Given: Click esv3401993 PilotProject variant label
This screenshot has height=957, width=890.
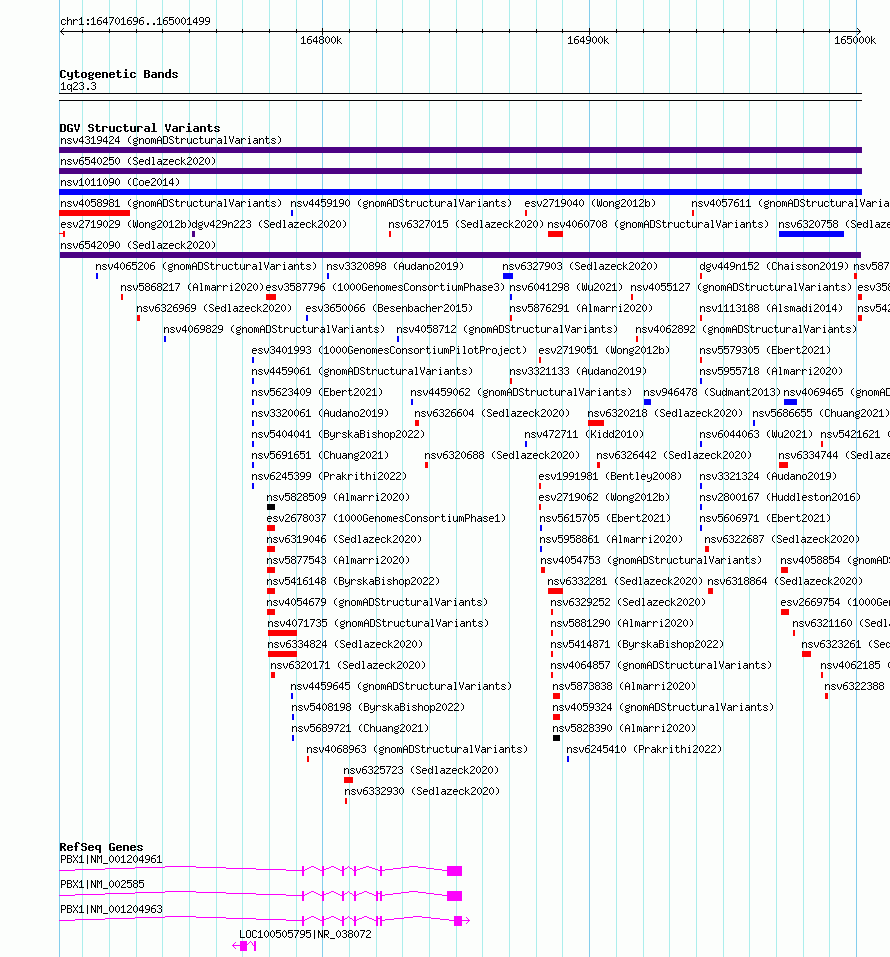Looking at the screenshot, I should click(389, 350).
